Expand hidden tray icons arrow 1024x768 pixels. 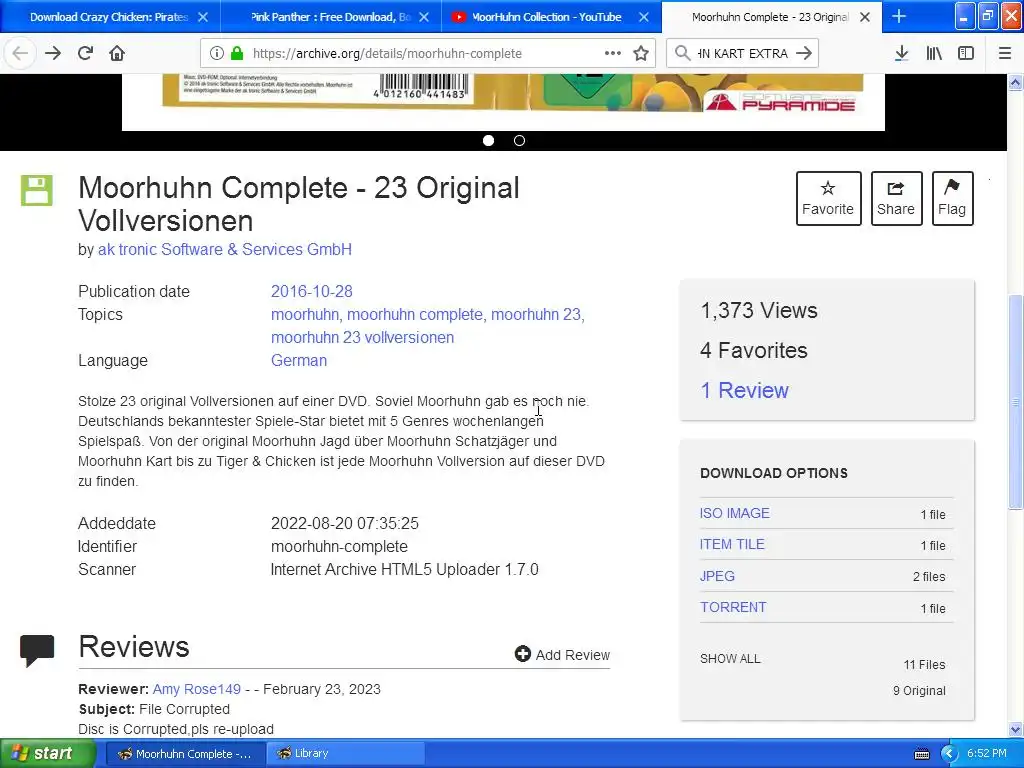click(949, 754)
